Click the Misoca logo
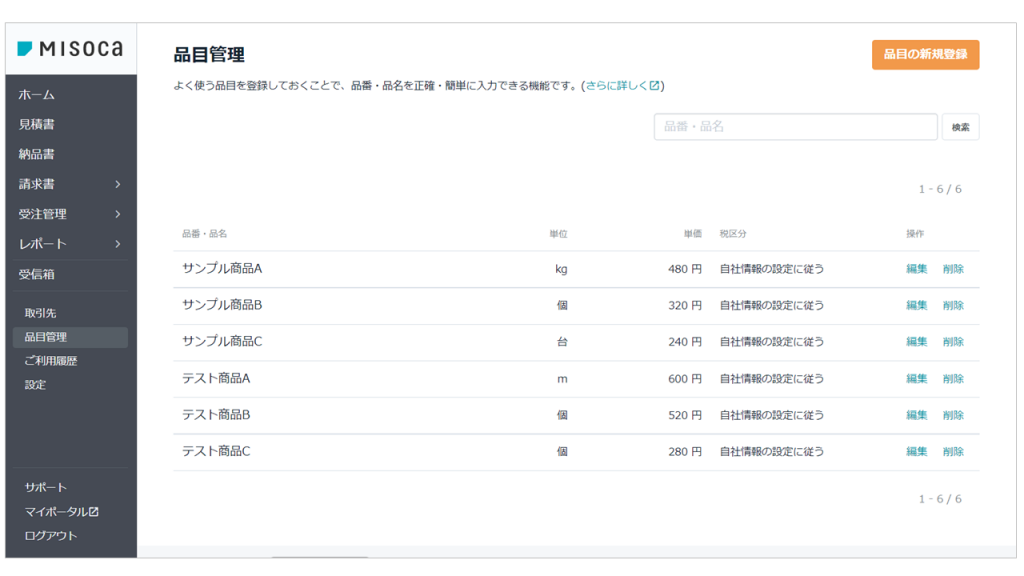Screen dimensions: 1024x576 coord(70,49)
